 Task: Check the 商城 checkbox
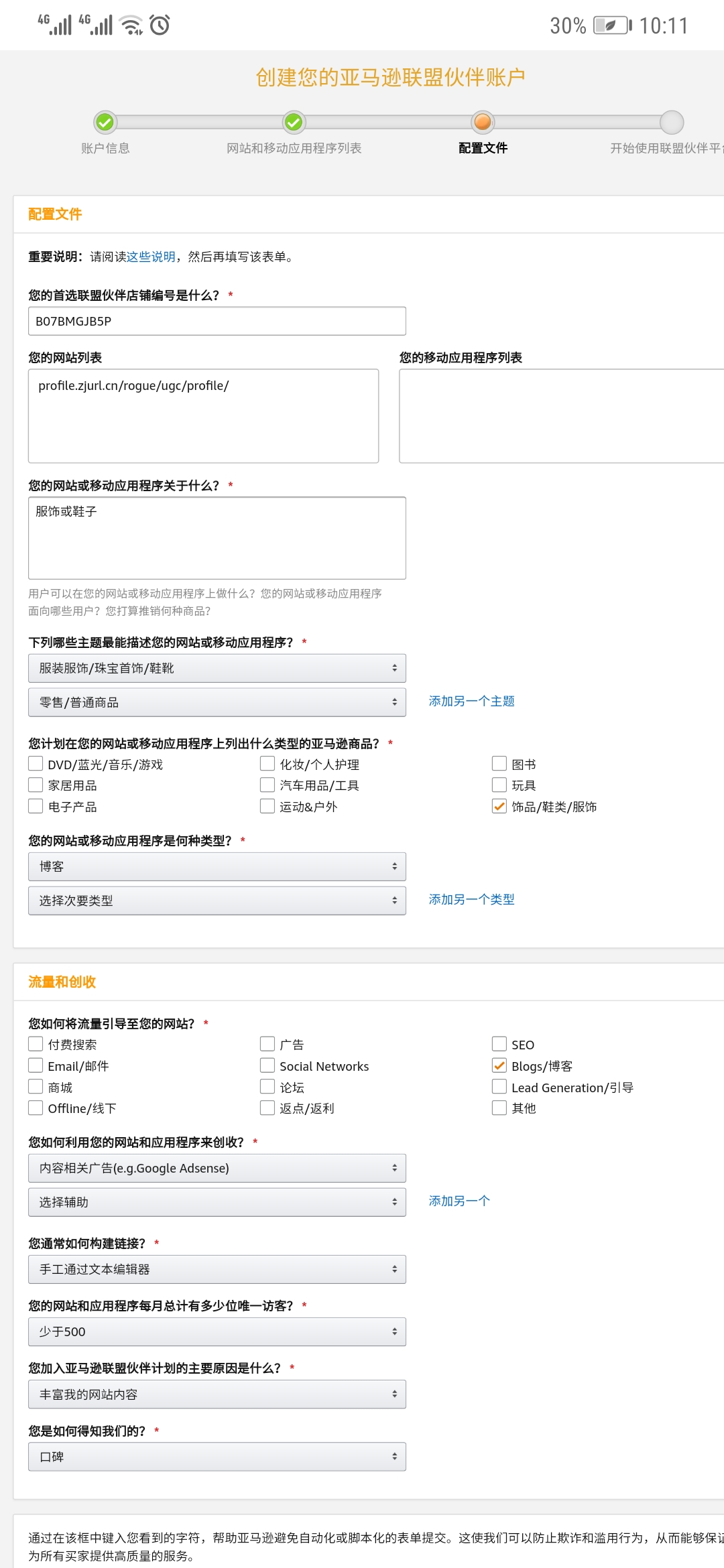coord(36,1086)
